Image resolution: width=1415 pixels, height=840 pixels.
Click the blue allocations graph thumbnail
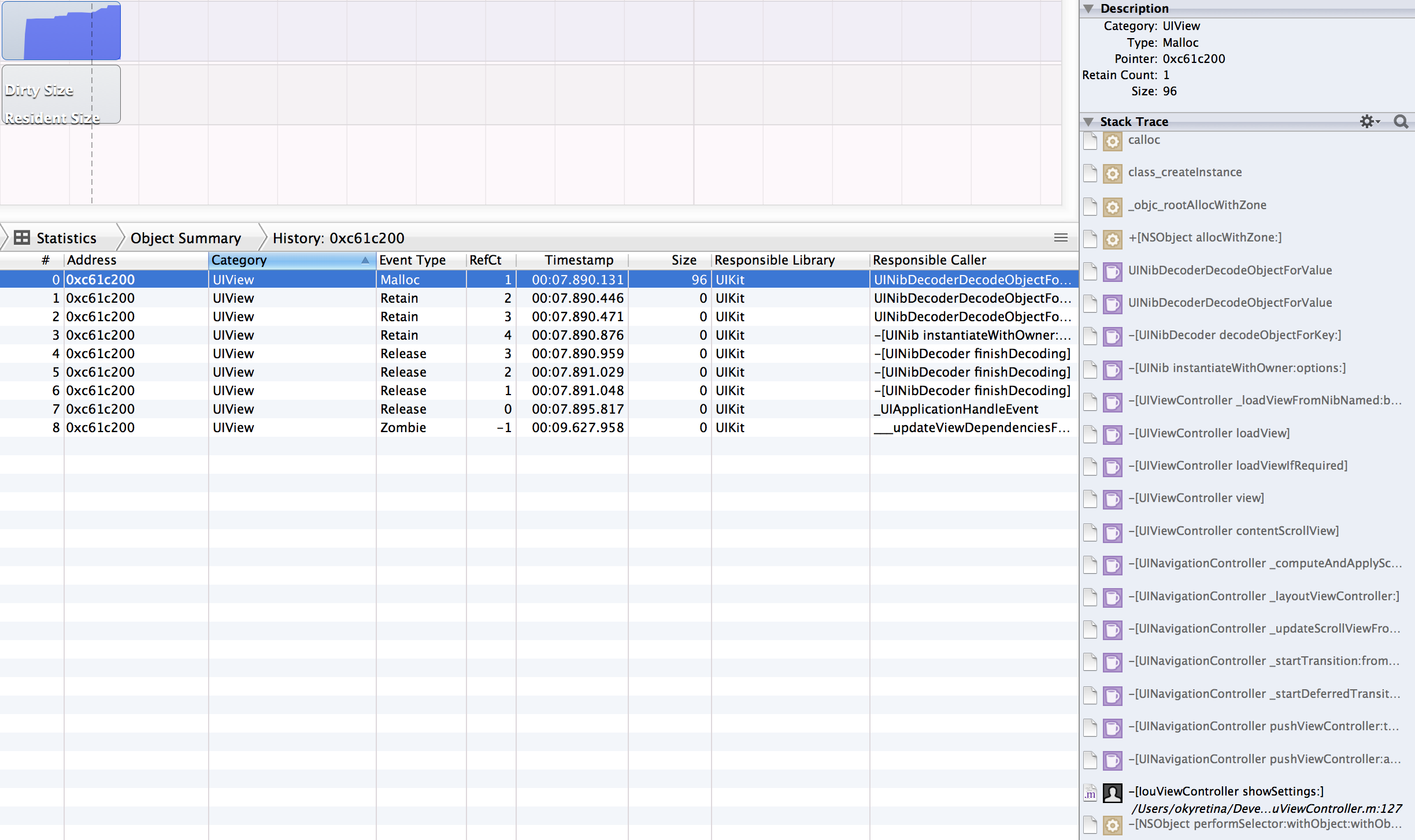(x=61, y=31)
